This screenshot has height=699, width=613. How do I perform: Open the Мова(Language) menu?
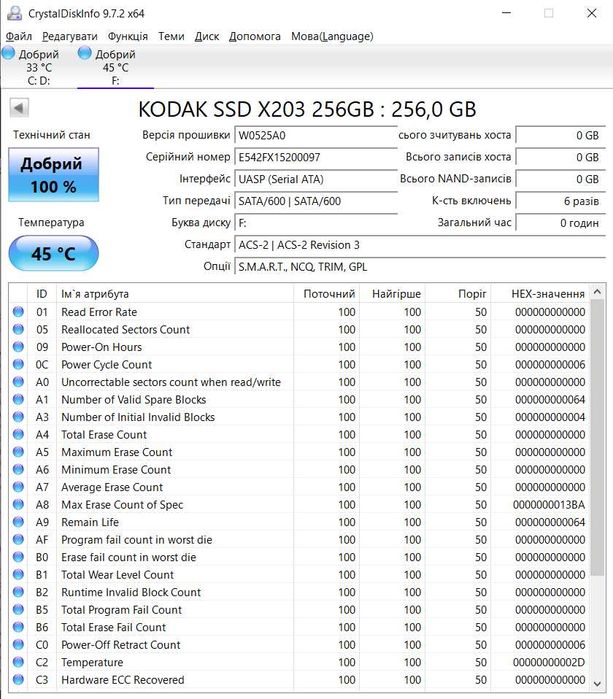pyautogui.click(x=332, y=36)
